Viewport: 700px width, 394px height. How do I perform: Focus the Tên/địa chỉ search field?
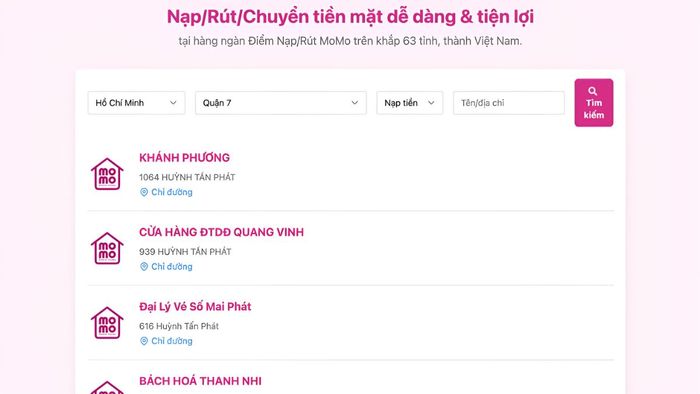coord(508,103)
